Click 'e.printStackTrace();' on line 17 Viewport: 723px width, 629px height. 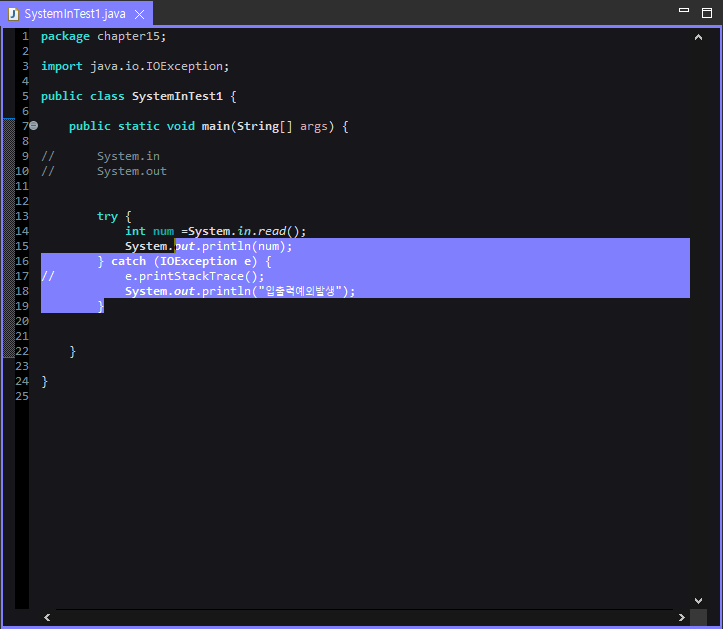[x=195, y=276]
